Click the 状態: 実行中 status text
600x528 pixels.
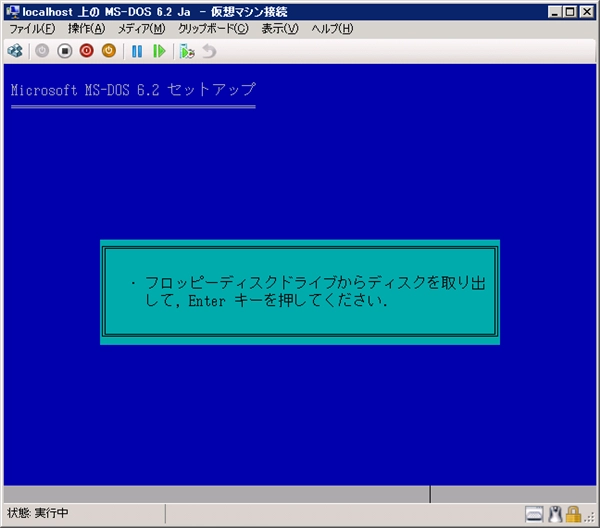38,513
